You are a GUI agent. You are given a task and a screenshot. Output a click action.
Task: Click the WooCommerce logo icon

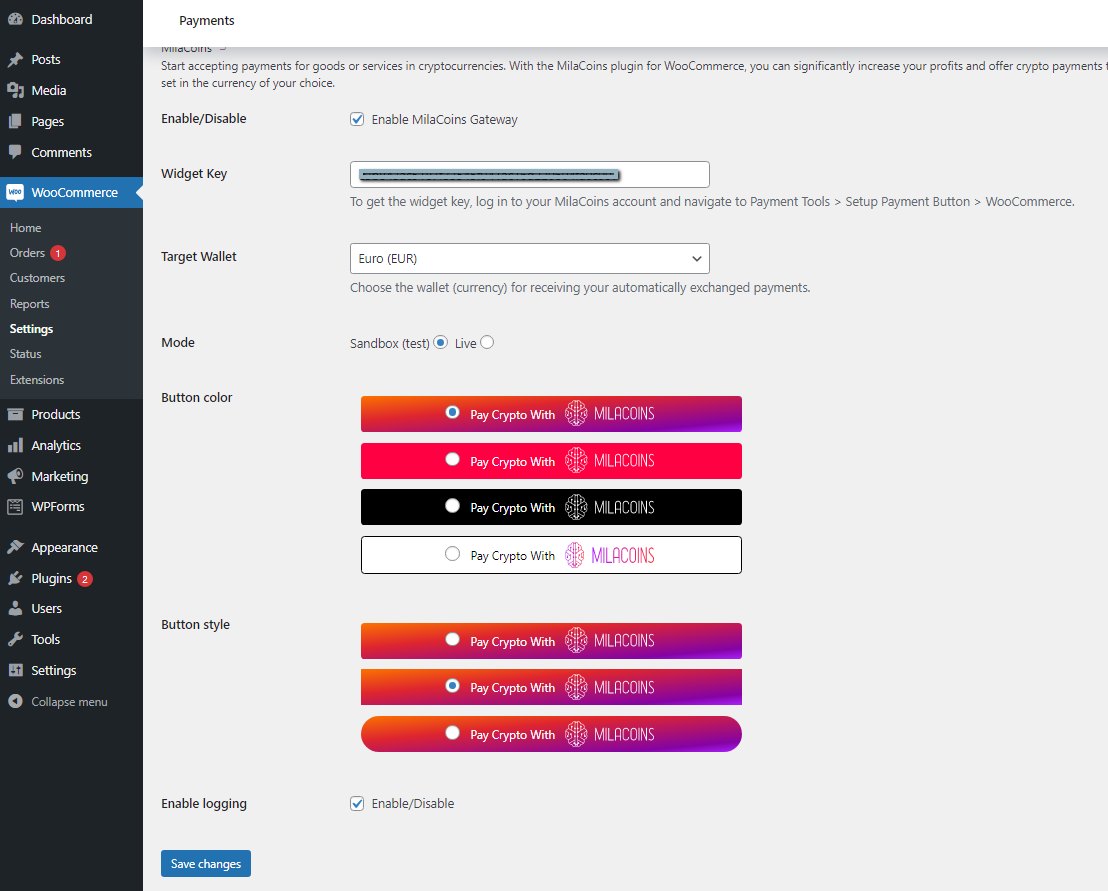coord(15,192)
